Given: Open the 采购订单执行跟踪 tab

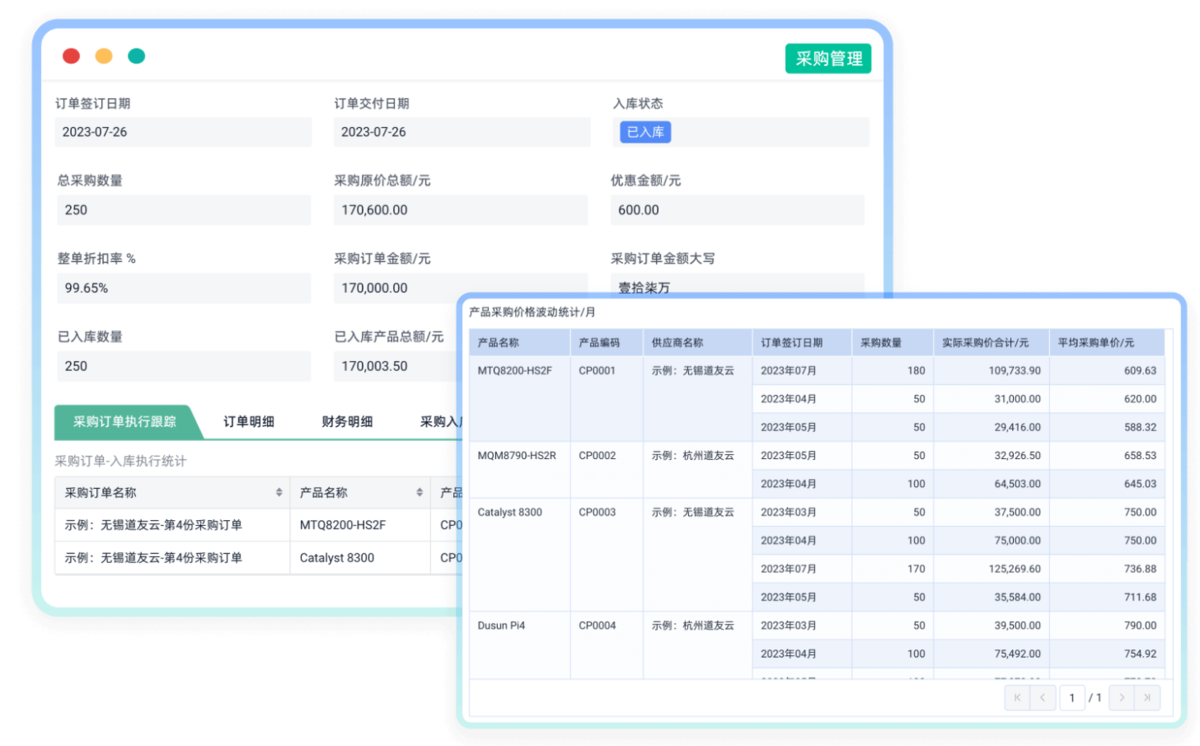Looking at the screenshot, I should coord(125,422).
